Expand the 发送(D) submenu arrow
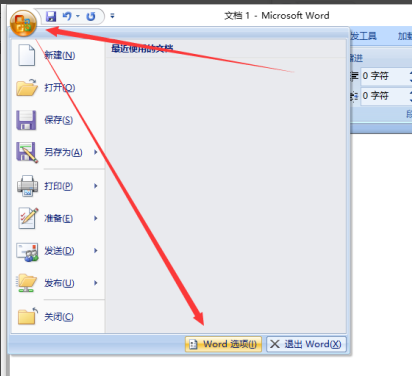The height and width of the screenshot is (376, 412). click(96, 250)
